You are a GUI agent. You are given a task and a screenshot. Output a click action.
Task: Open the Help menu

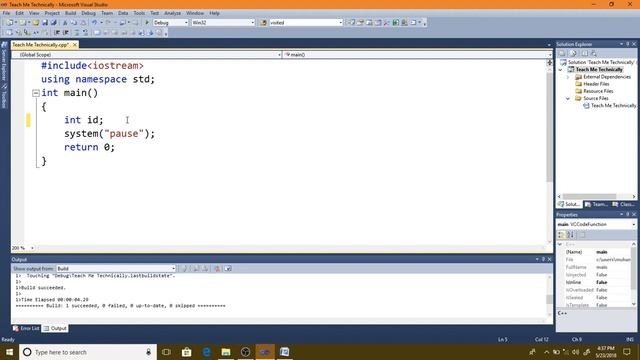coord(214,13)
